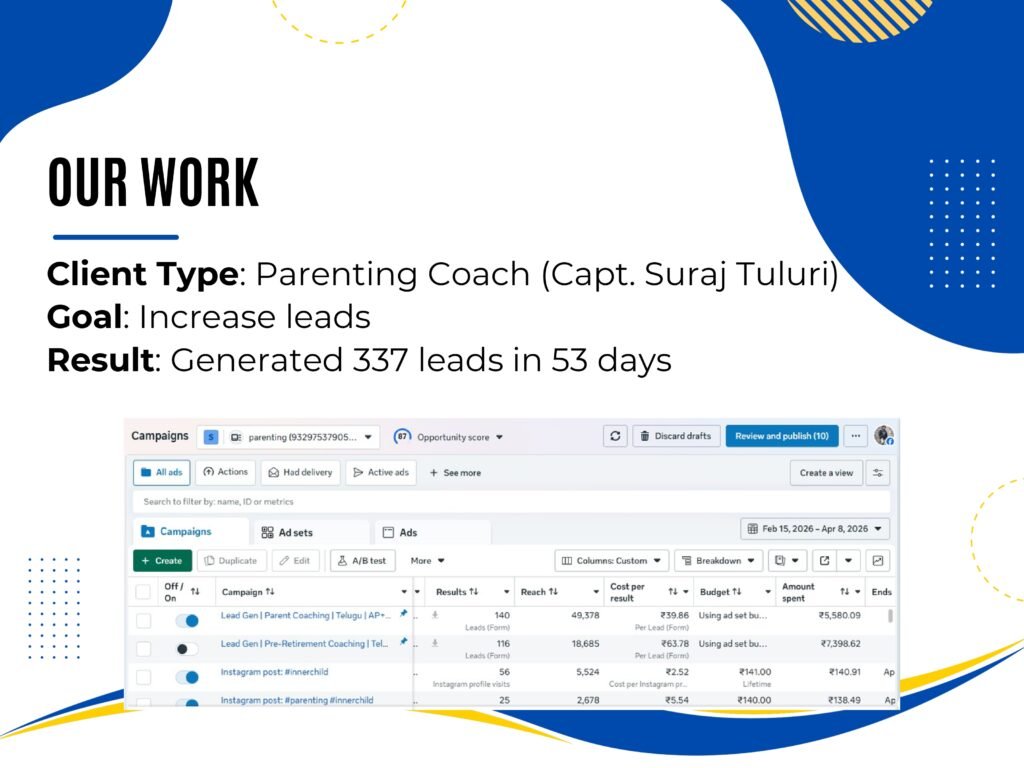Open Lead Gen Pre-Retirement Coaching campaign link
This screenshot has height=768, width=1024.
(x=304, y=643)
